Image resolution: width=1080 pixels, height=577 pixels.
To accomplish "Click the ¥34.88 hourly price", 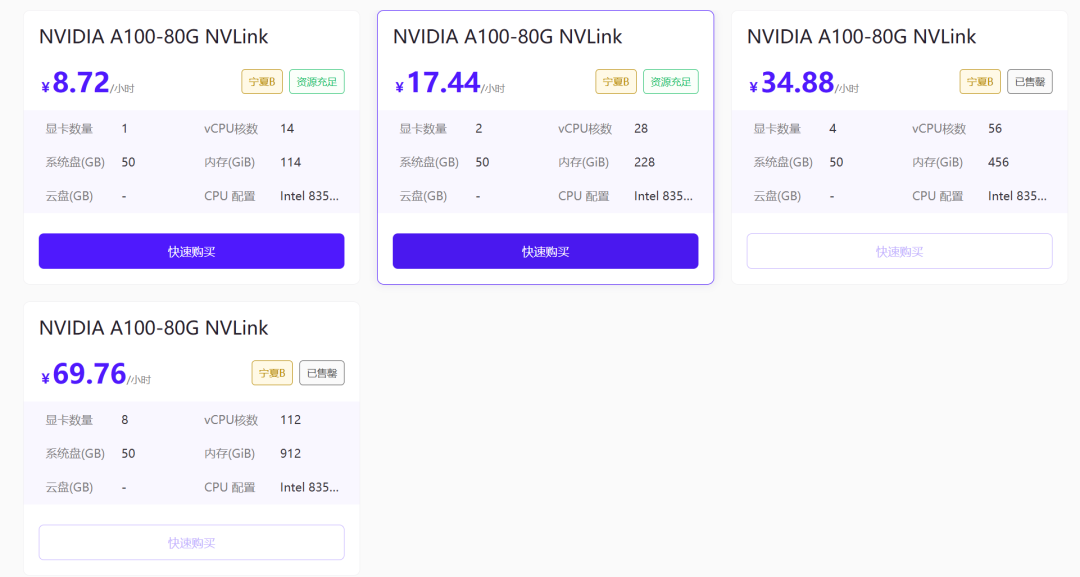I will coord(797,82).
